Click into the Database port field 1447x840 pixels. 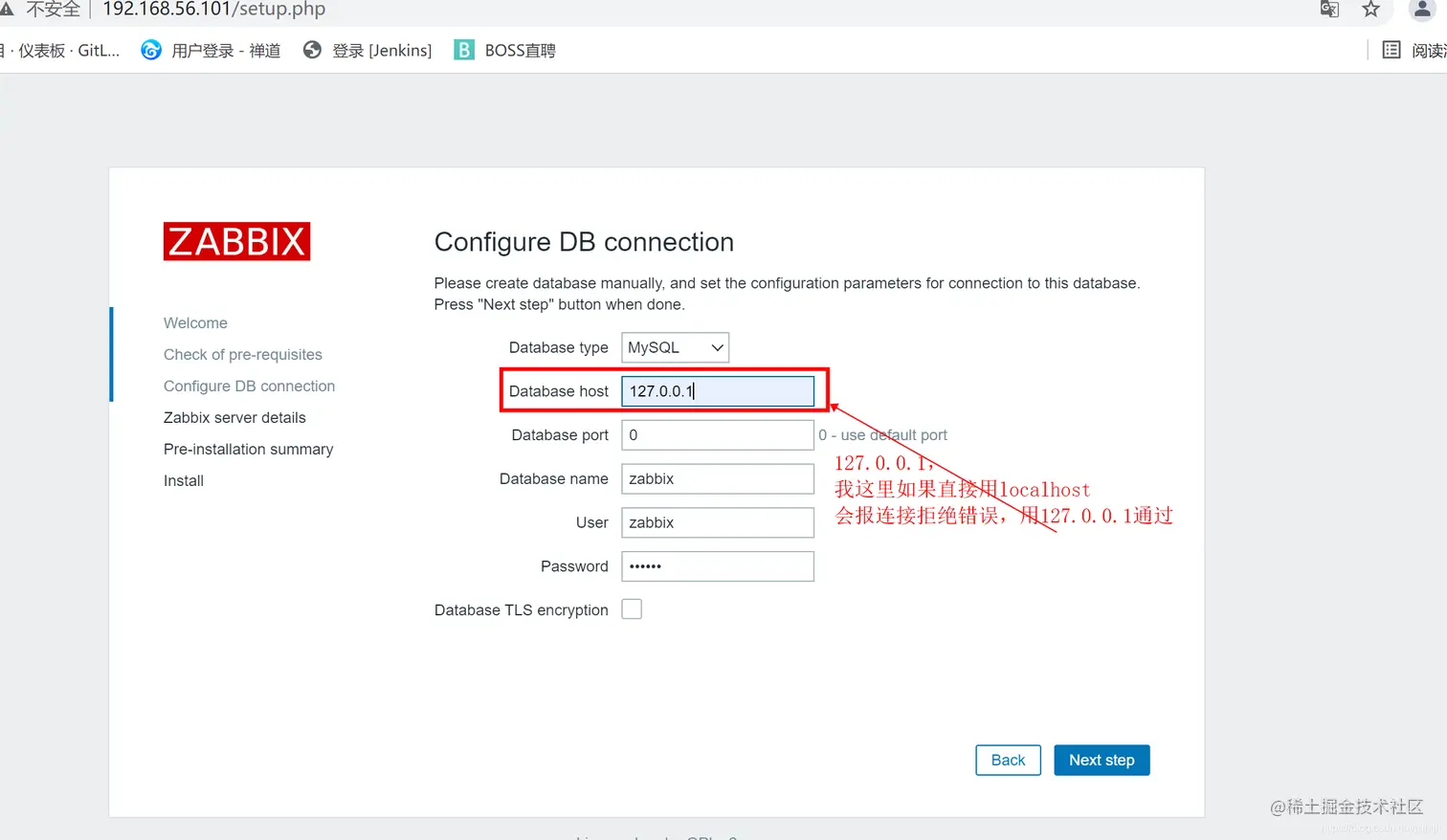(x=718, y=435)
